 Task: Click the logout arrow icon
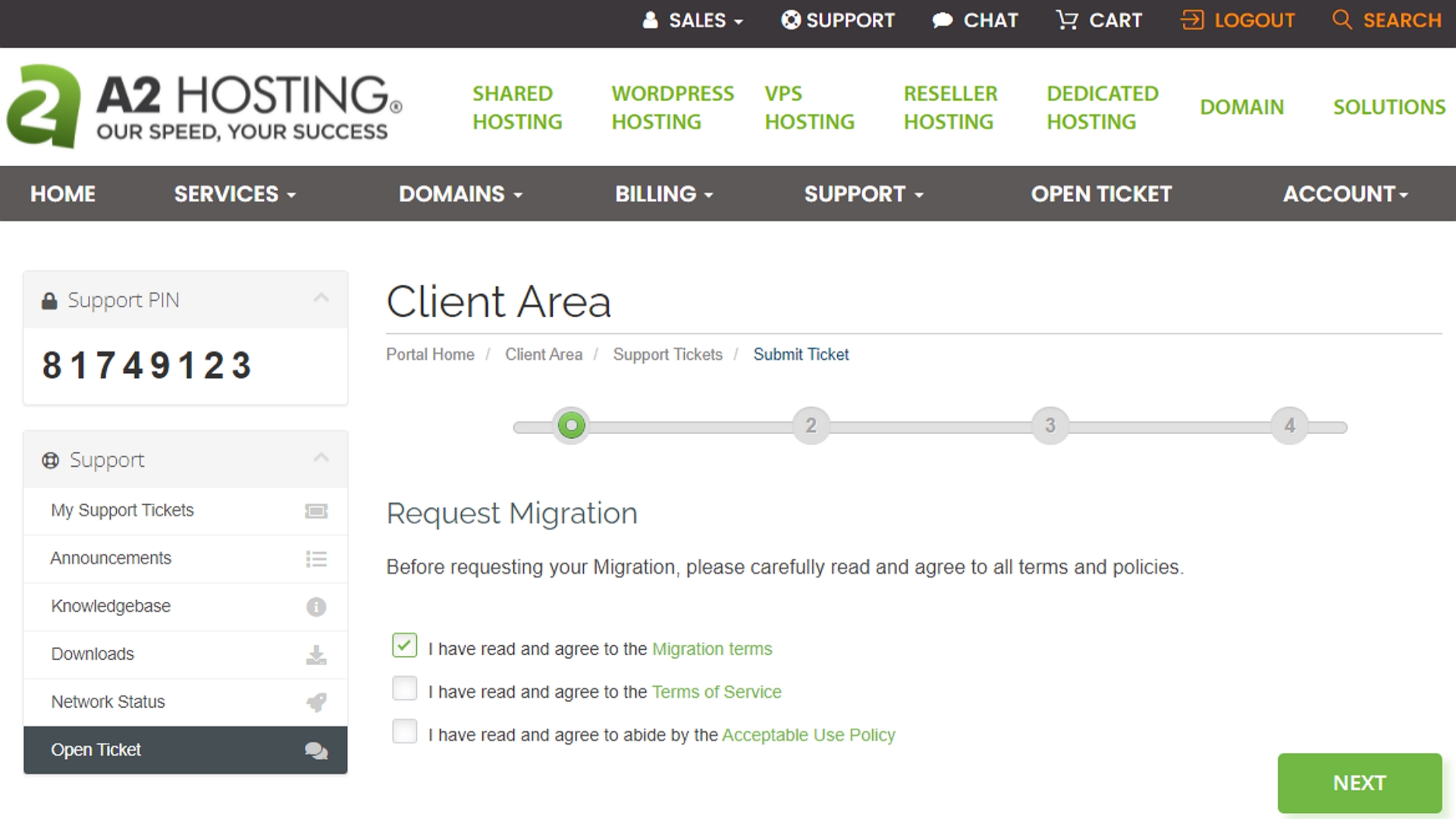[x=1192, y=20]
